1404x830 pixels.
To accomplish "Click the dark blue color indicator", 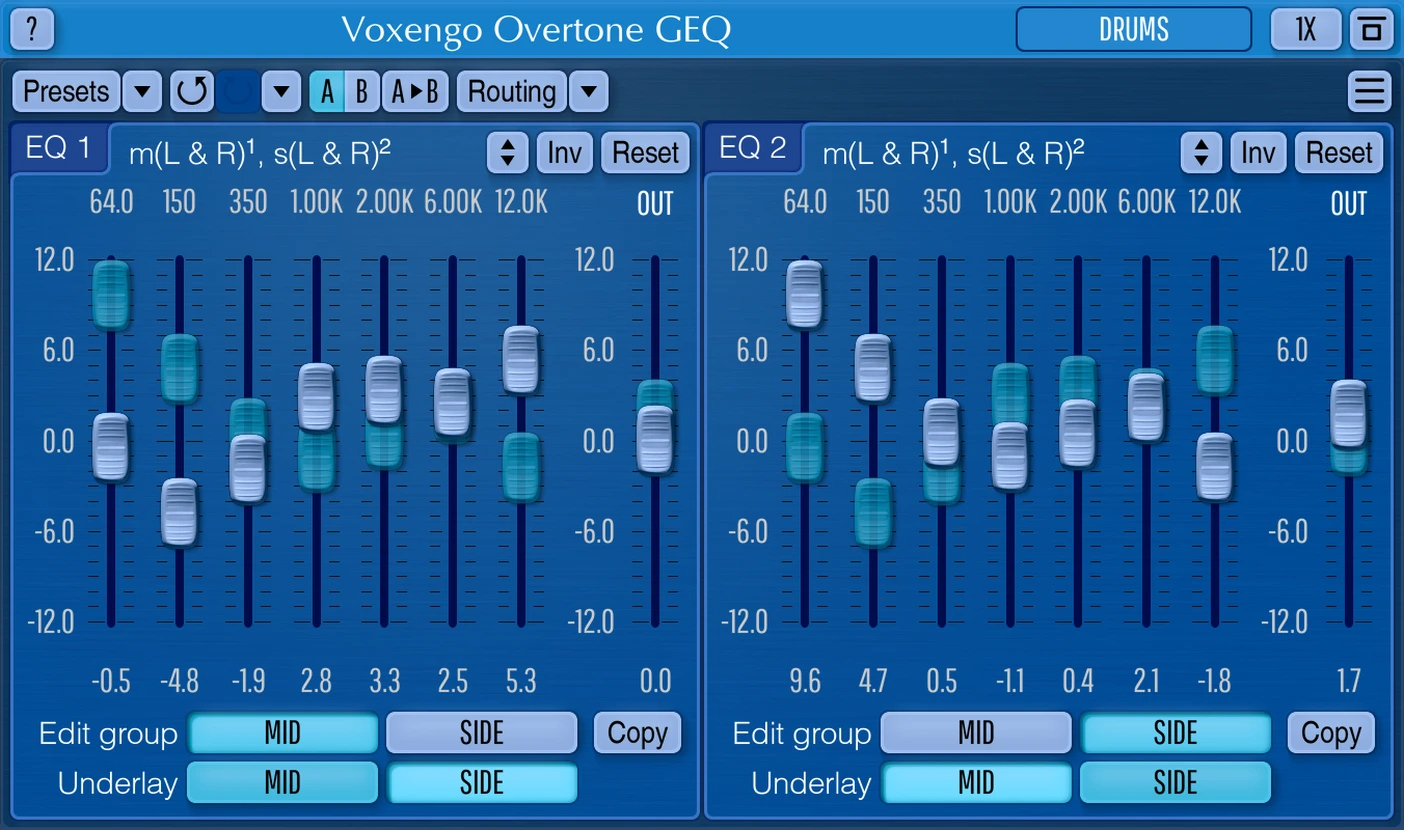I will click(x=238, y=92).
